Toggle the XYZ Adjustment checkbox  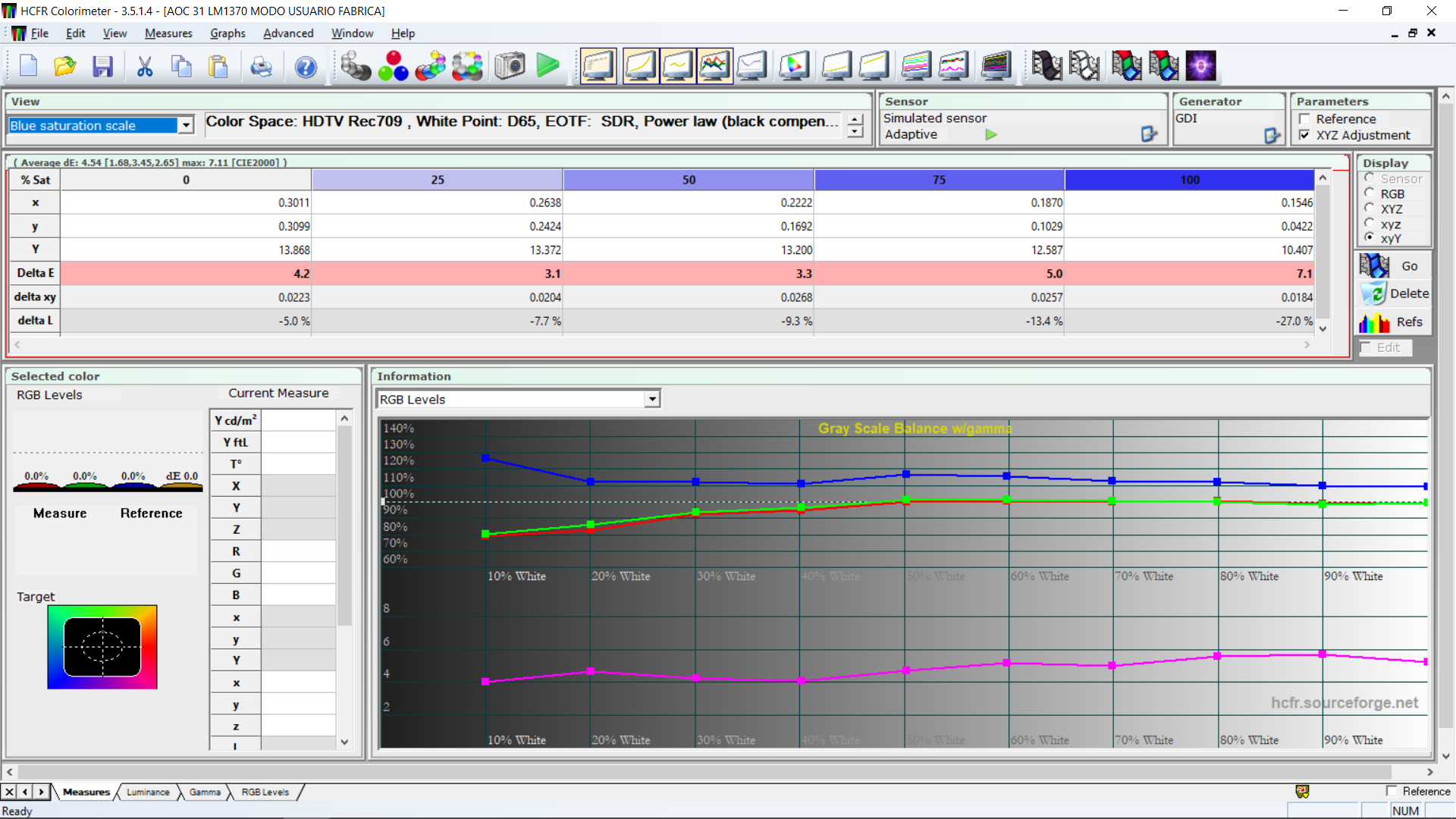(1304, 135)
